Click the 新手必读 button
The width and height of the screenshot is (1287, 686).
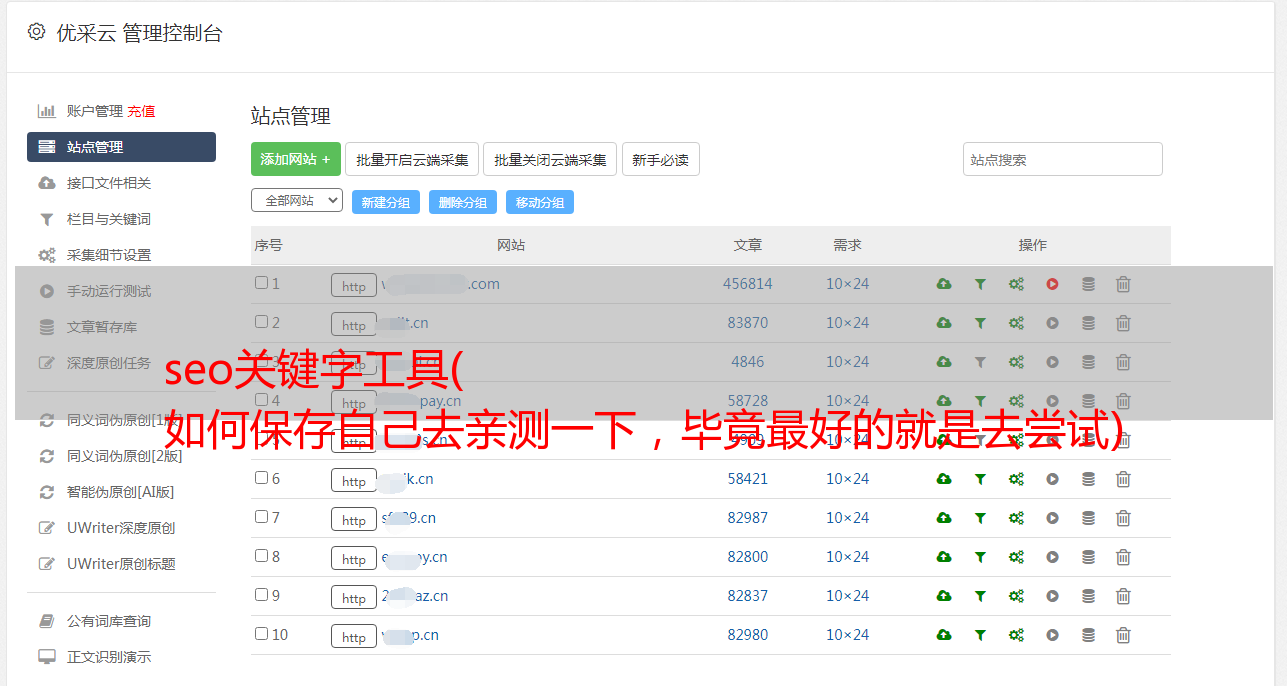661,159
